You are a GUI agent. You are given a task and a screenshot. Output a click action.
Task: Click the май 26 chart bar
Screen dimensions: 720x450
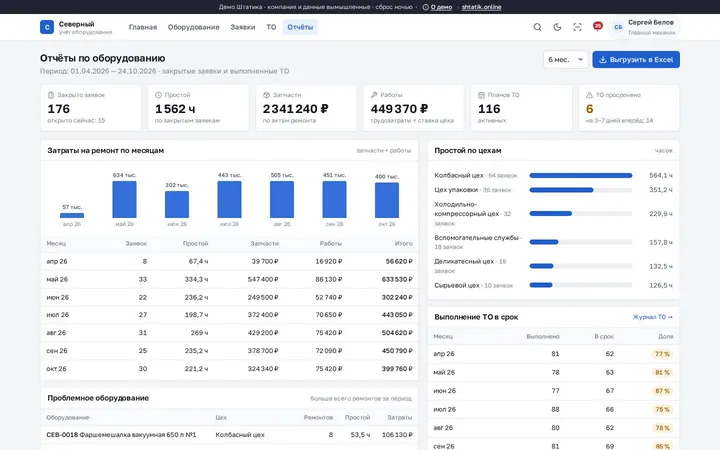[x=124, y=199]
